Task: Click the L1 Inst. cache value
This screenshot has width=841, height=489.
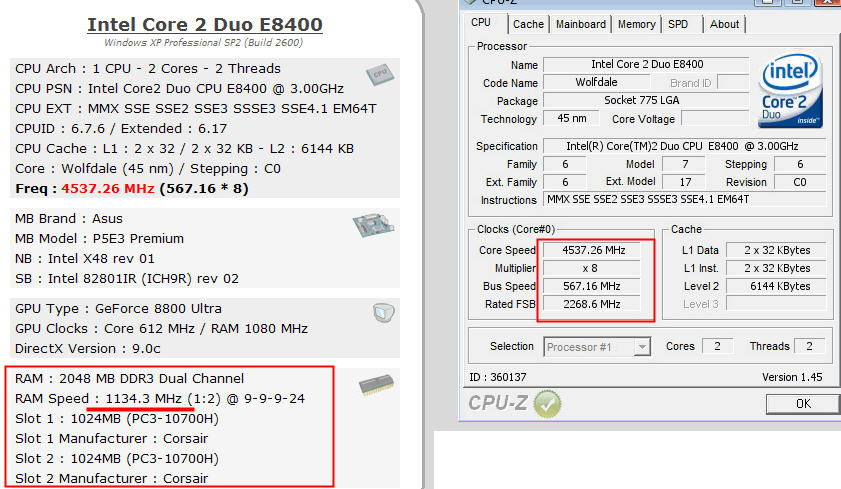Action: tap(776, 268)
